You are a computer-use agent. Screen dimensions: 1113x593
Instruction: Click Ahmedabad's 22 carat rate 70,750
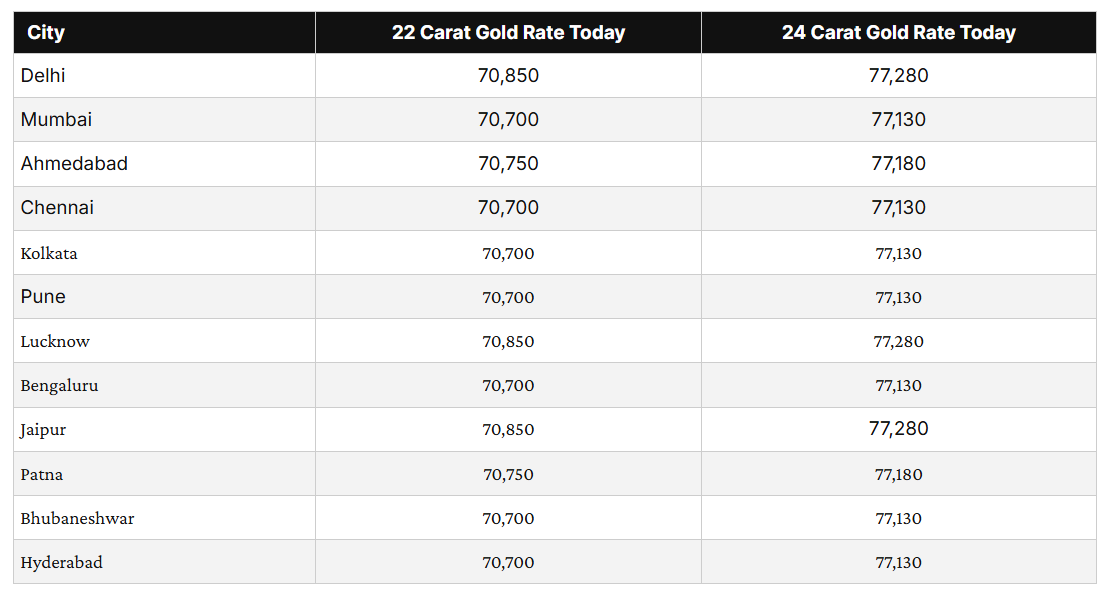click(508, 164)
